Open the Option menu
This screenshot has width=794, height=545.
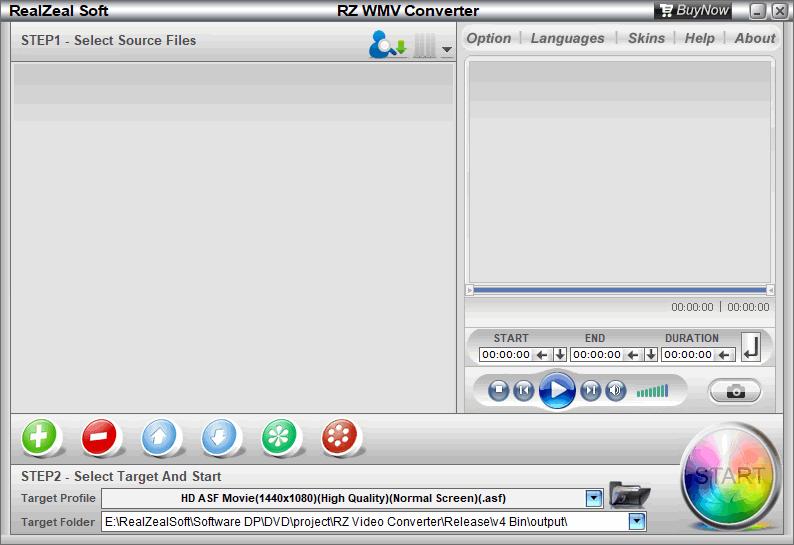[x=489, y=38]
